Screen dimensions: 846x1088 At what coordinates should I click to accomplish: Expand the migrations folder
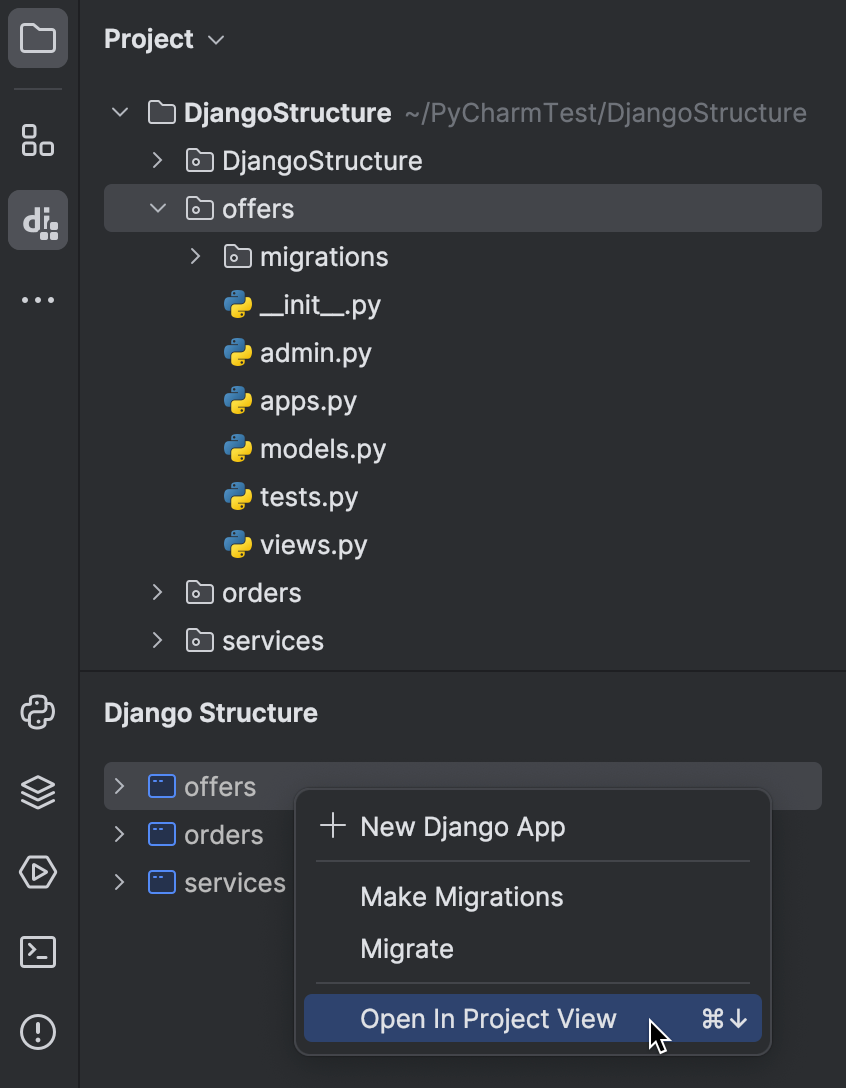point(196,257)
